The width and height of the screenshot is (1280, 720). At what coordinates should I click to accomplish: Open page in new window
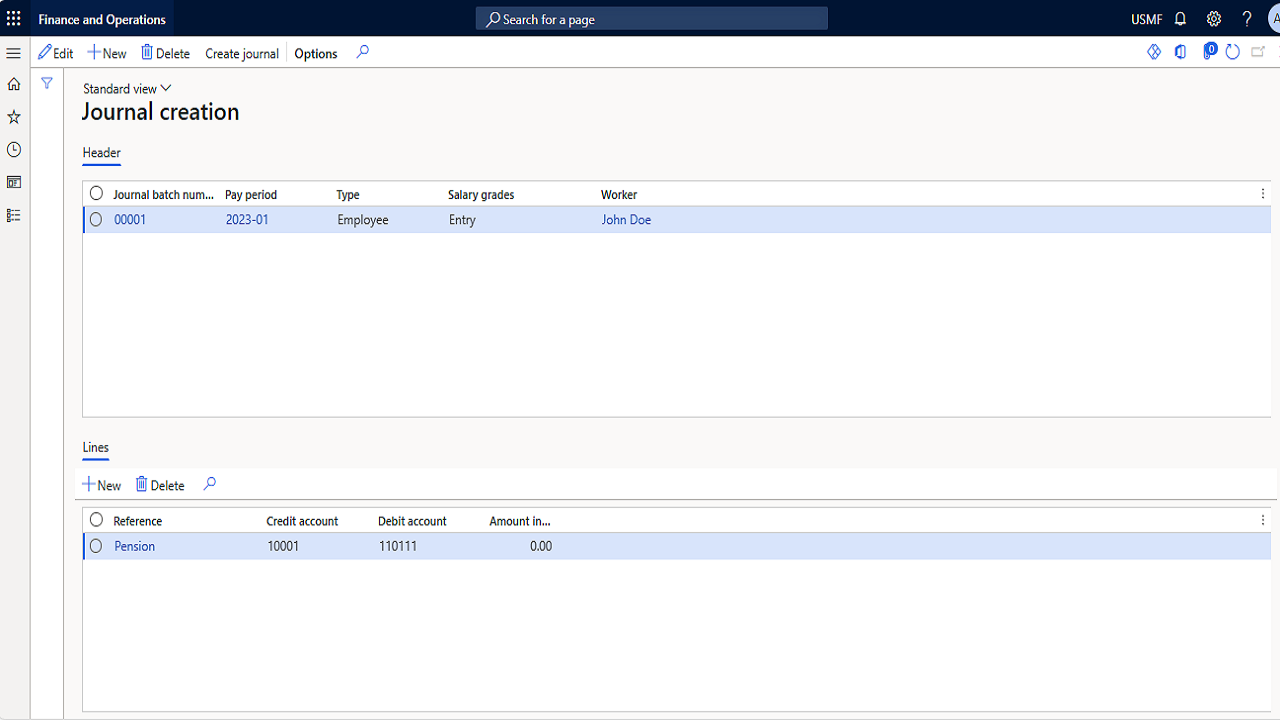[1259, 52]
